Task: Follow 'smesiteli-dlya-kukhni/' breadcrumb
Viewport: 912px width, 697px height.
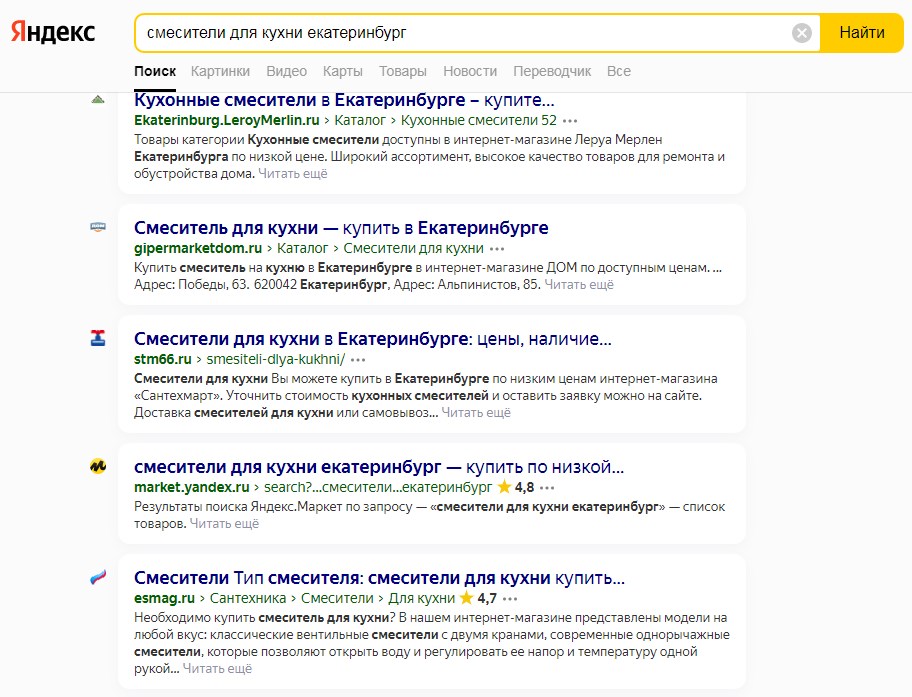Action: 275,360
